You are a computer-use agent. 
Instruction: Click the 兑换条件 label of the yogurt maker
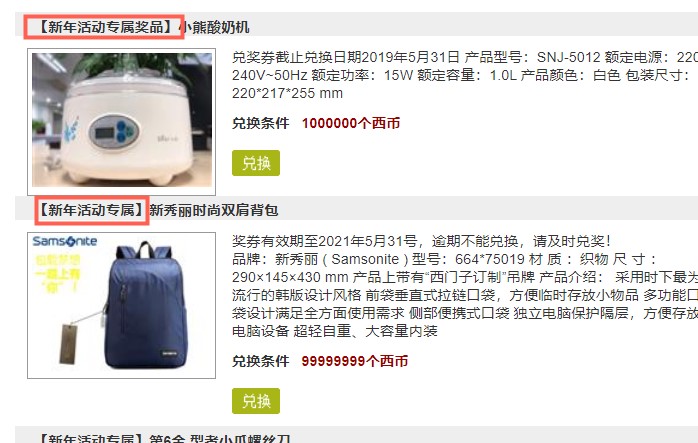[x=260, y=123]
